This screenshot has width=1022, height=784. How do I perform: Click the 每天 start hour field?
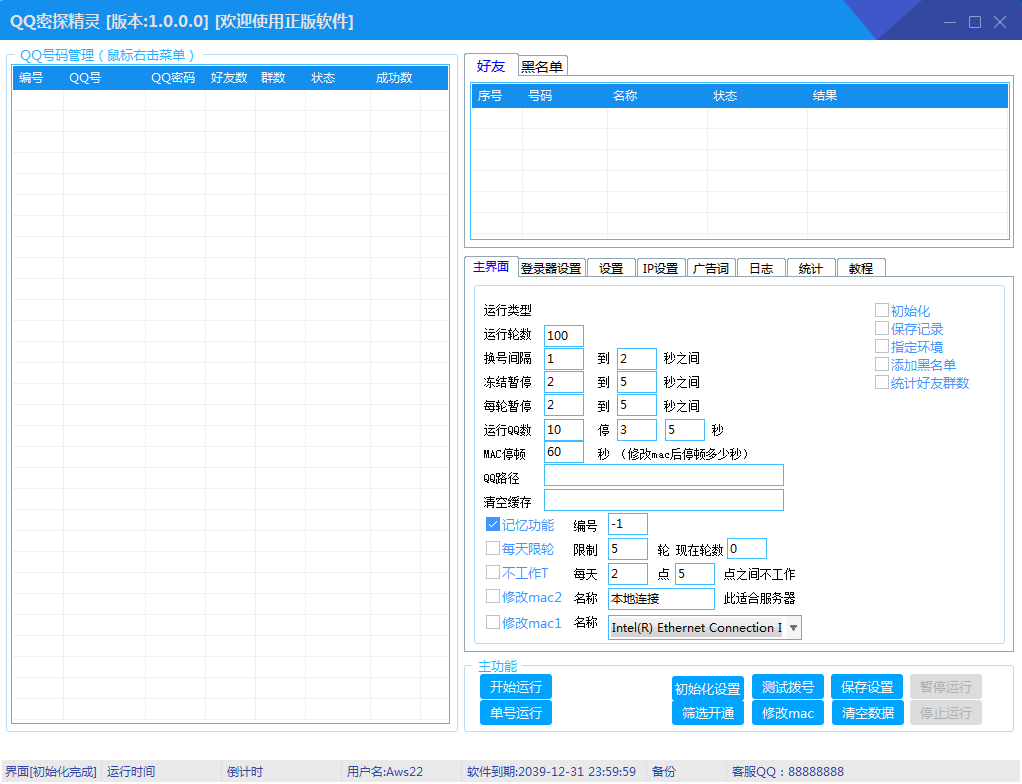[628, 573]
